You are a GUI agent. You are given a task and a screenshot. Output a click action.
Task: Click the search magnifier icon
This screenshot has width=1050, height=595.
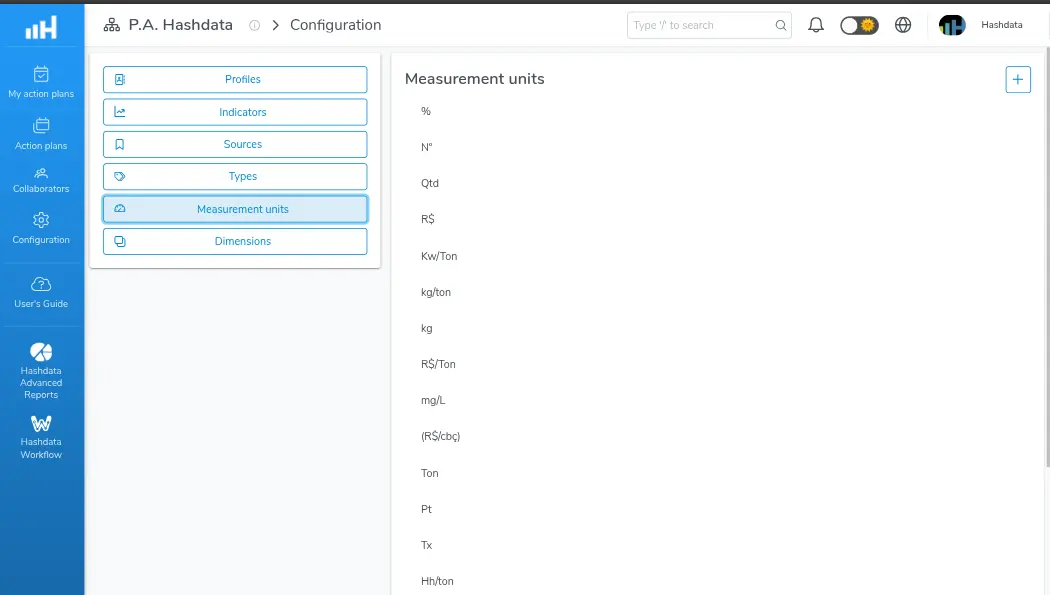click(x=781, y=25)
